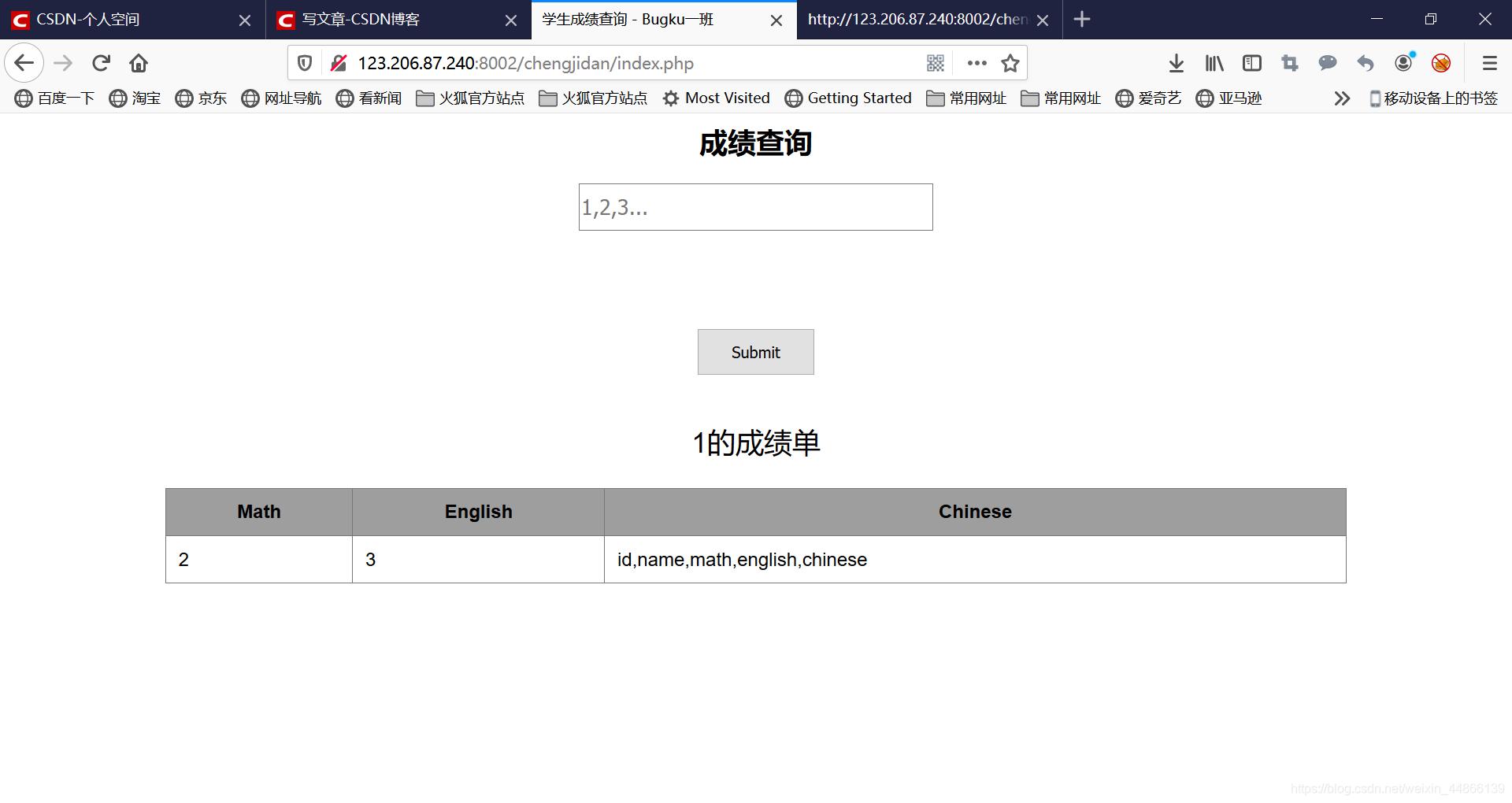Open the 网址导航 bookmark

click(x=281, y=98)
